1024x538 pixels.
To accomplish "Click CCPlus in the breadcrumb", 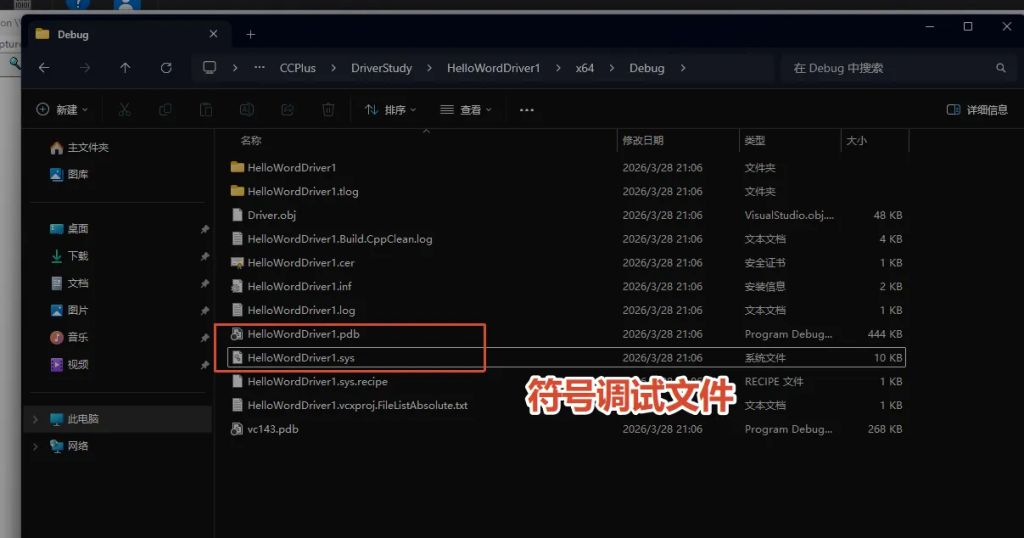I will pyautogui.click(x=298, y=68).
